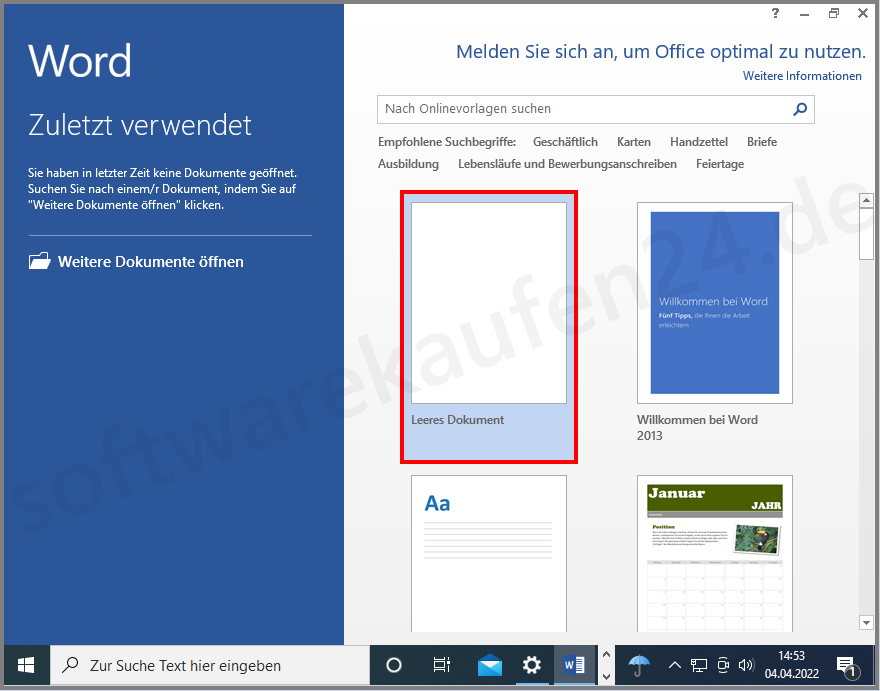This screenshot has width=880, height=691.
Task: Open Settings gear in the taskbar
Action: tap(531, 665)
